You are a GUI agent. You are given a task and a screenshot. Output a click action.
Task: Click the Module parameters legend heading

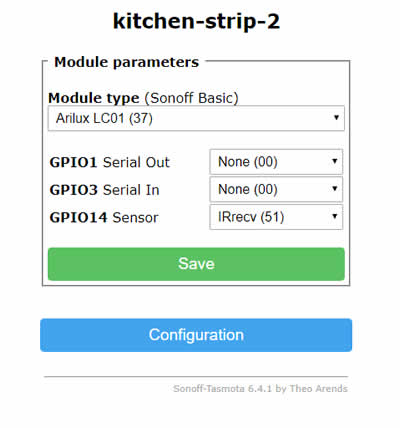[127, 62]
